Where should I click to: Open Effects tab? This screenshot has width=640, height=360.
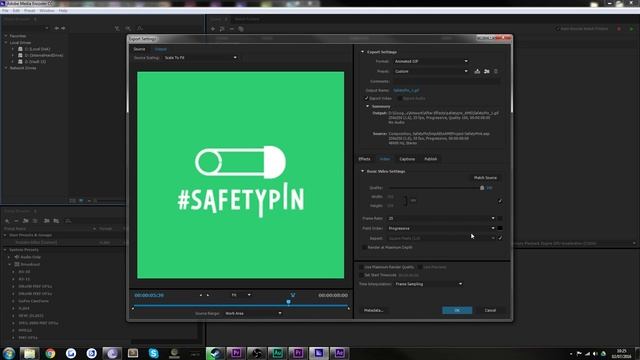tap(364, 159)
